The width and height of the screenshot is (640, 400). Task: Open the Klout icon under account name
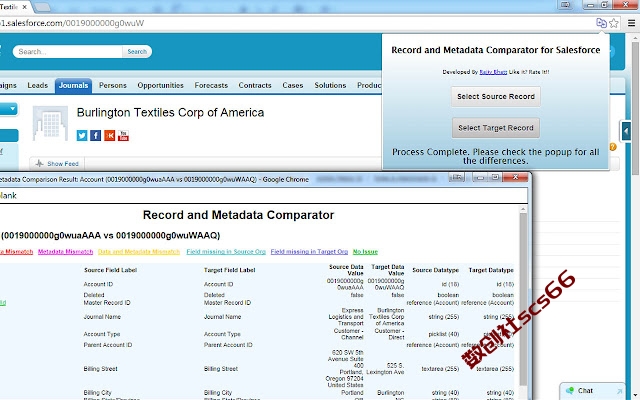tap(109, 136)
